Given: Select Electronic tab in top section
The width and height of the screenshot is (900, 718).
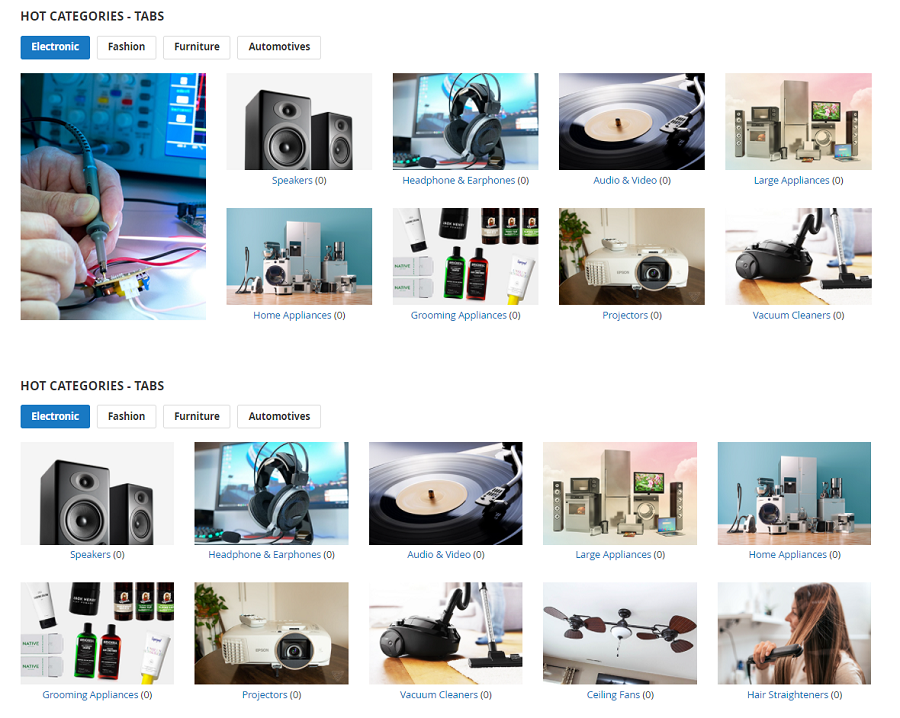Looking at the screenshot, I should coord(55,47).
